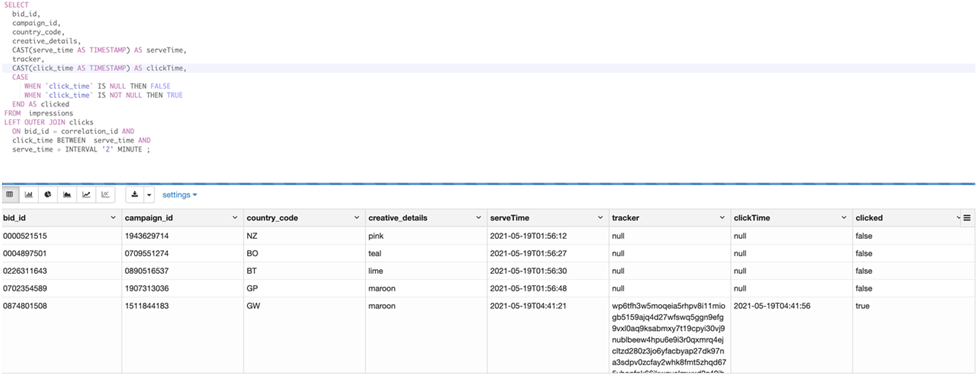Click the SELECT keyword in the editor
The width and height of the screenshot is (979, 376).
(16, 5)
